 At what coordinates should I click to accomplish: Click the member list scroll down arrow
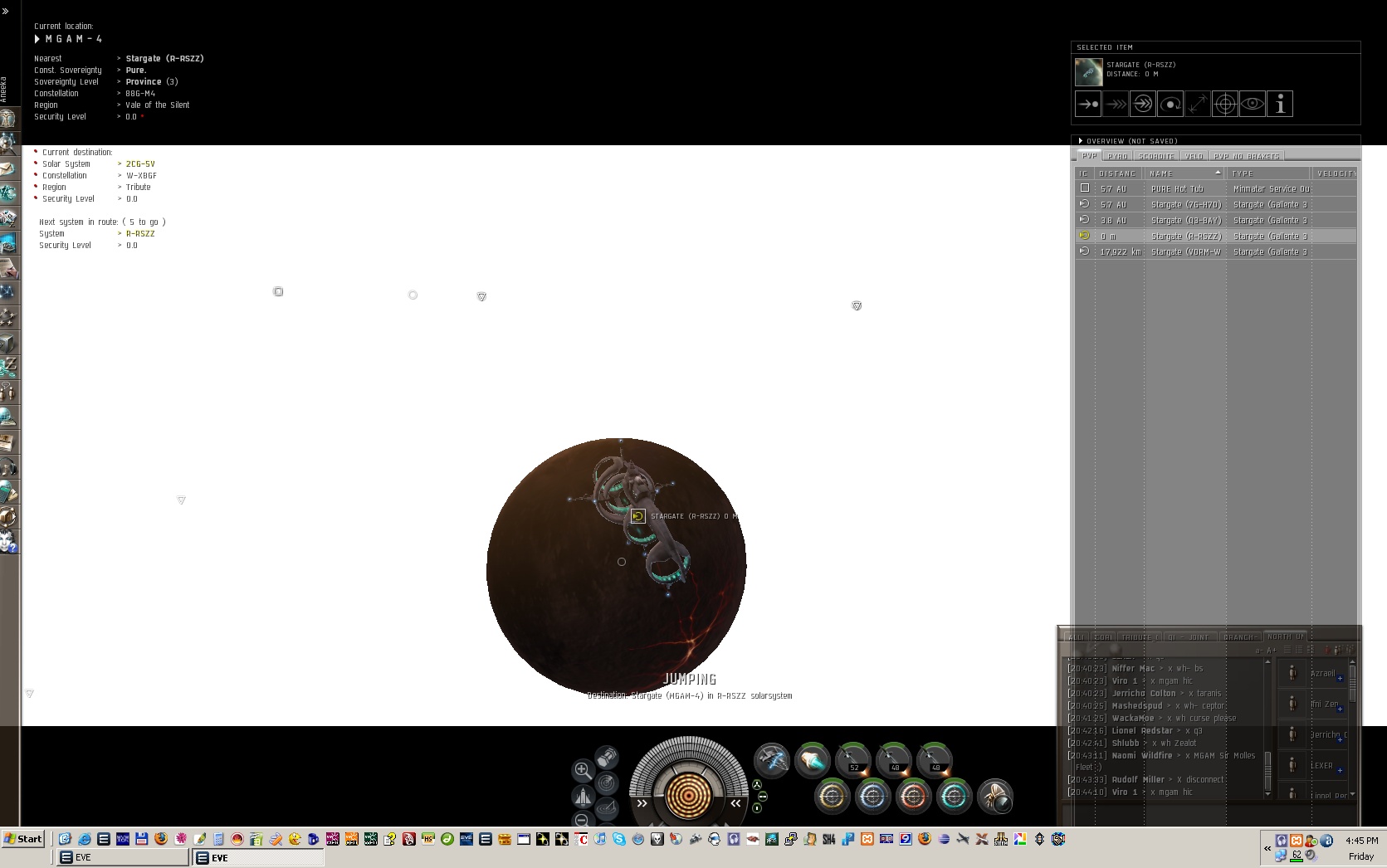1353,794
